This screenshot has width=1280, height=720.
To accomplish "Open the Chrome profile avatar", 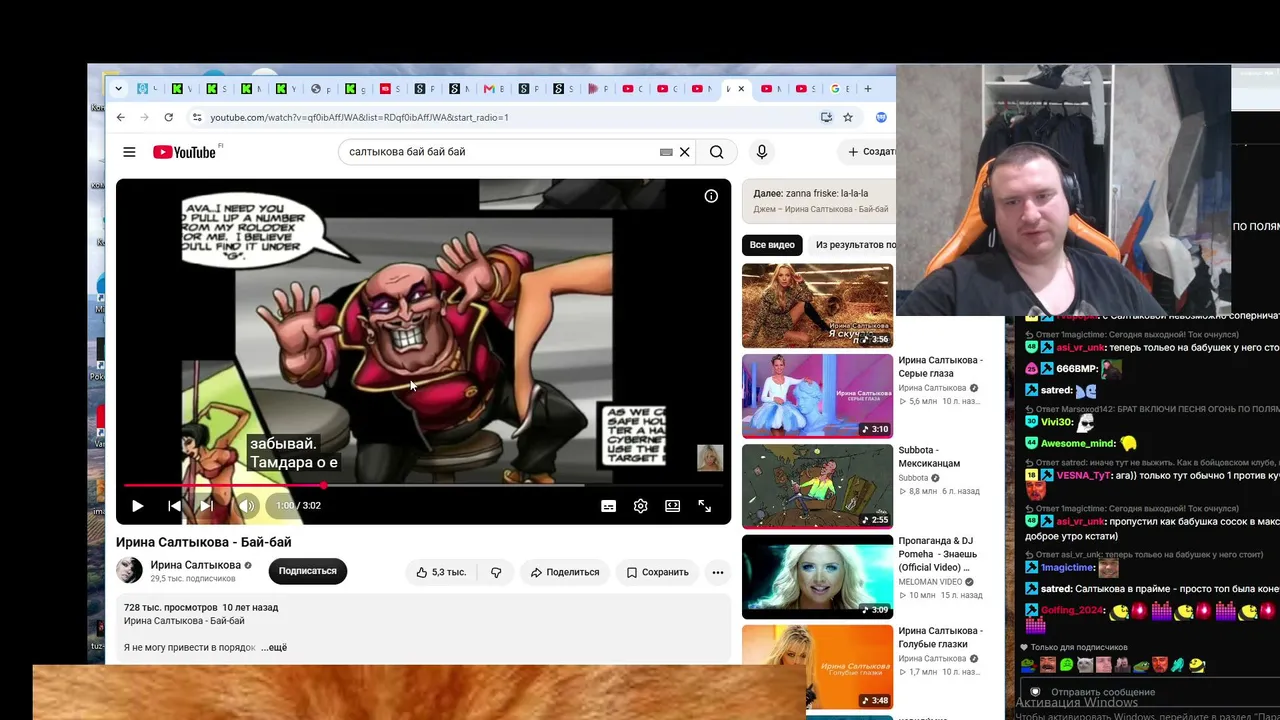I will (881, 117).
